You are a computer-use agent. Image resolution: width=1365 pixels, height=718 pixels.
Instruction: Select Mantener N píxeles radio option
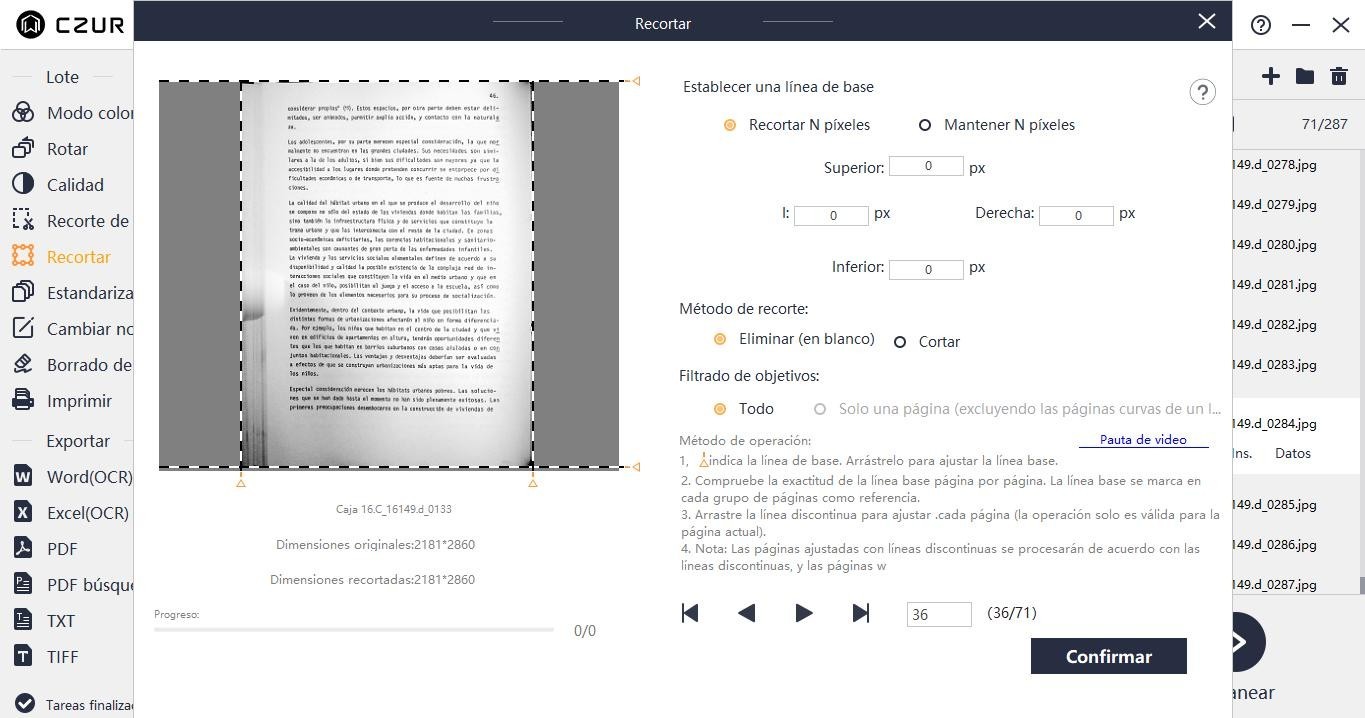(x=925, y=125)
